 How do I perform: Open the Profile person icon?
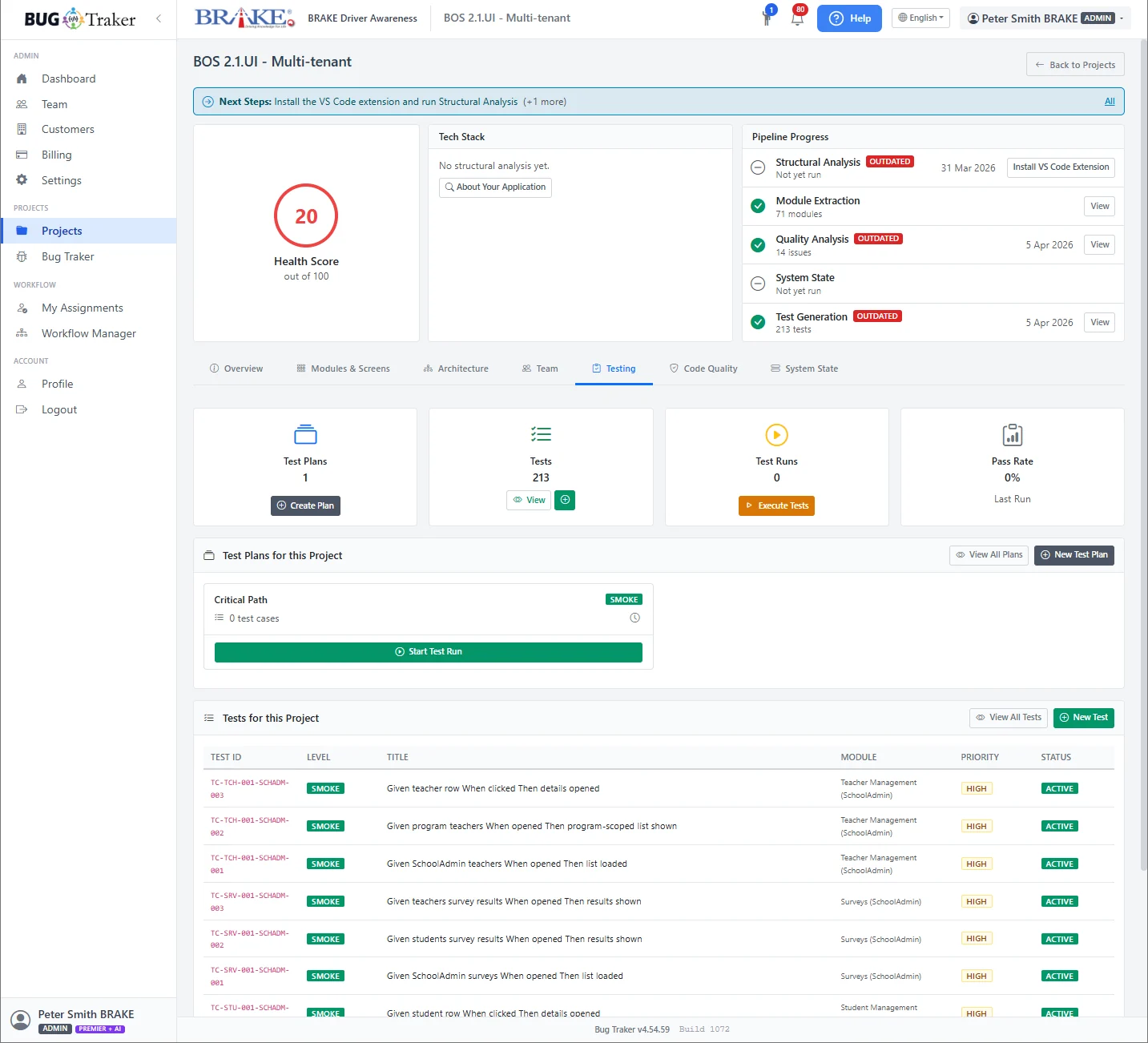coord(22,384)
